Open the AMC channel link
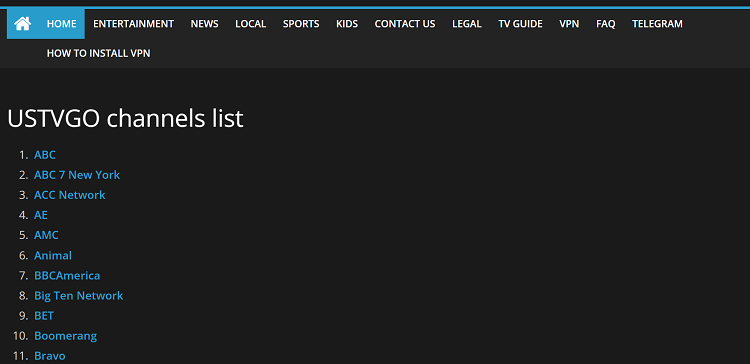 [46, 235]
